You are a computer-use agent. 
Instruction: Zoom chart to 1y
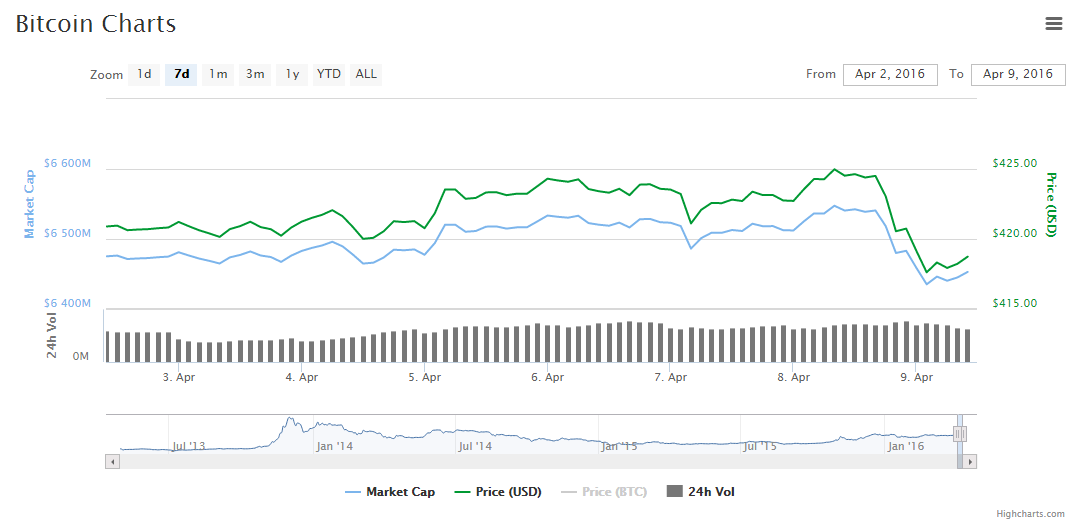[x=292, y=74]
